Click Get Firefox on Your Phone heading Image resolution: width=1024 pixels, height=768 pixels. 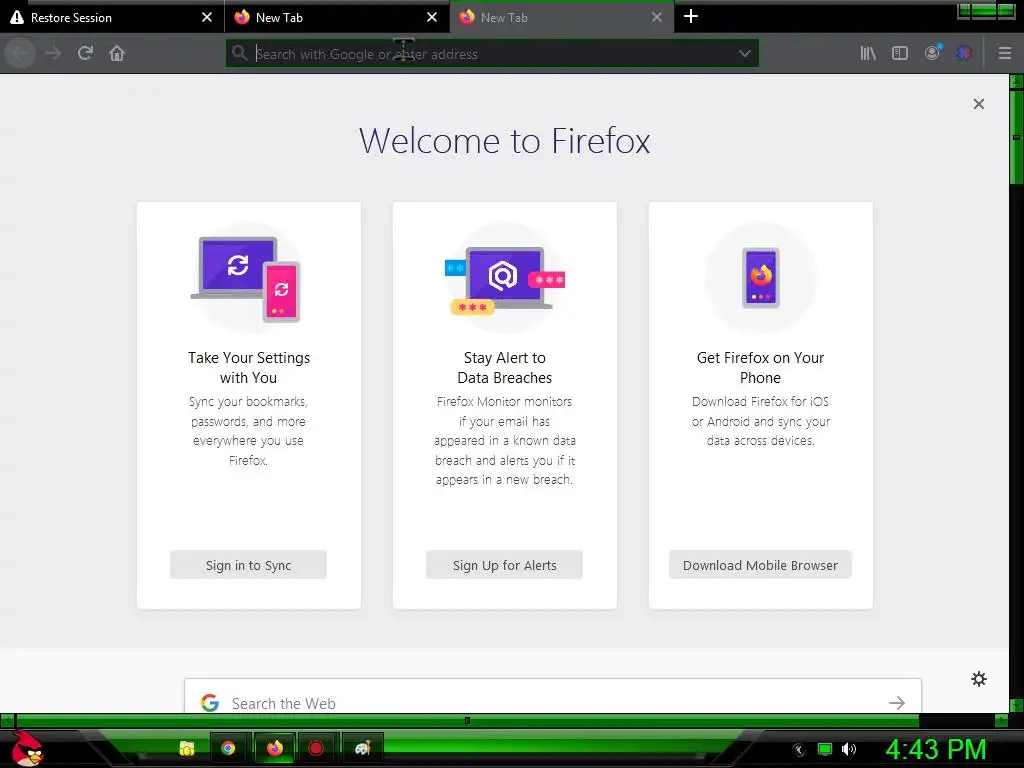coord(760,368)
